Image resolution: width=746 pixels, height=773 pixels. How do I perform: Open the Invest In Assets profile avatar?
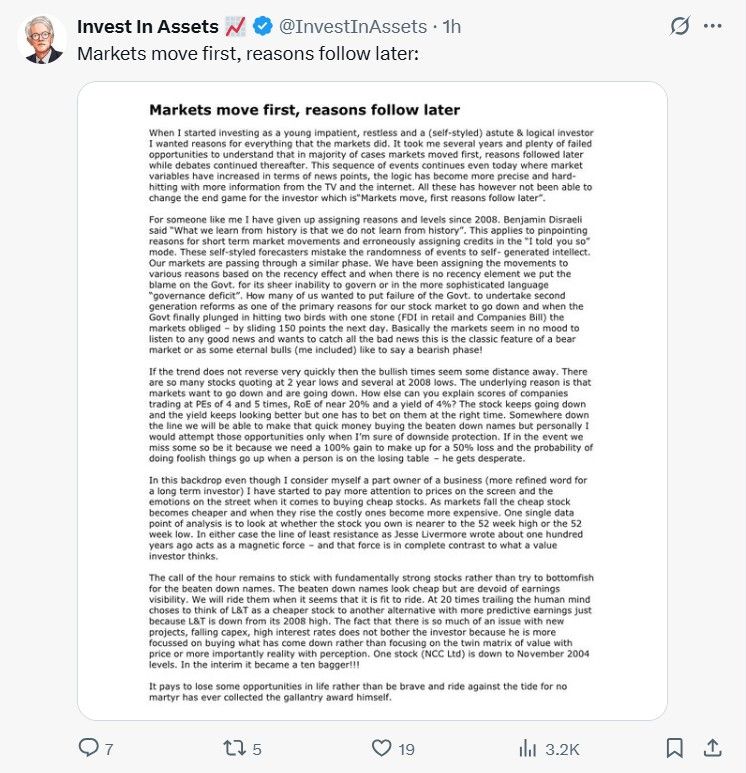[42, 39]
